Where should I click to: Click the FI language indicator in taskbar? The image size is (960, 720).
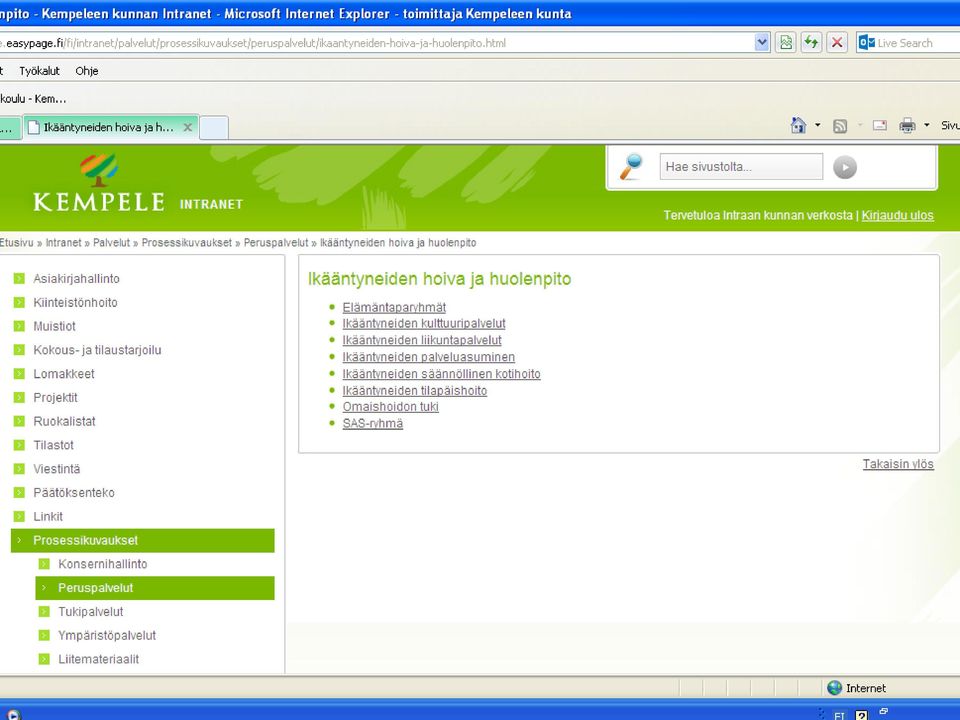point(839,715)
